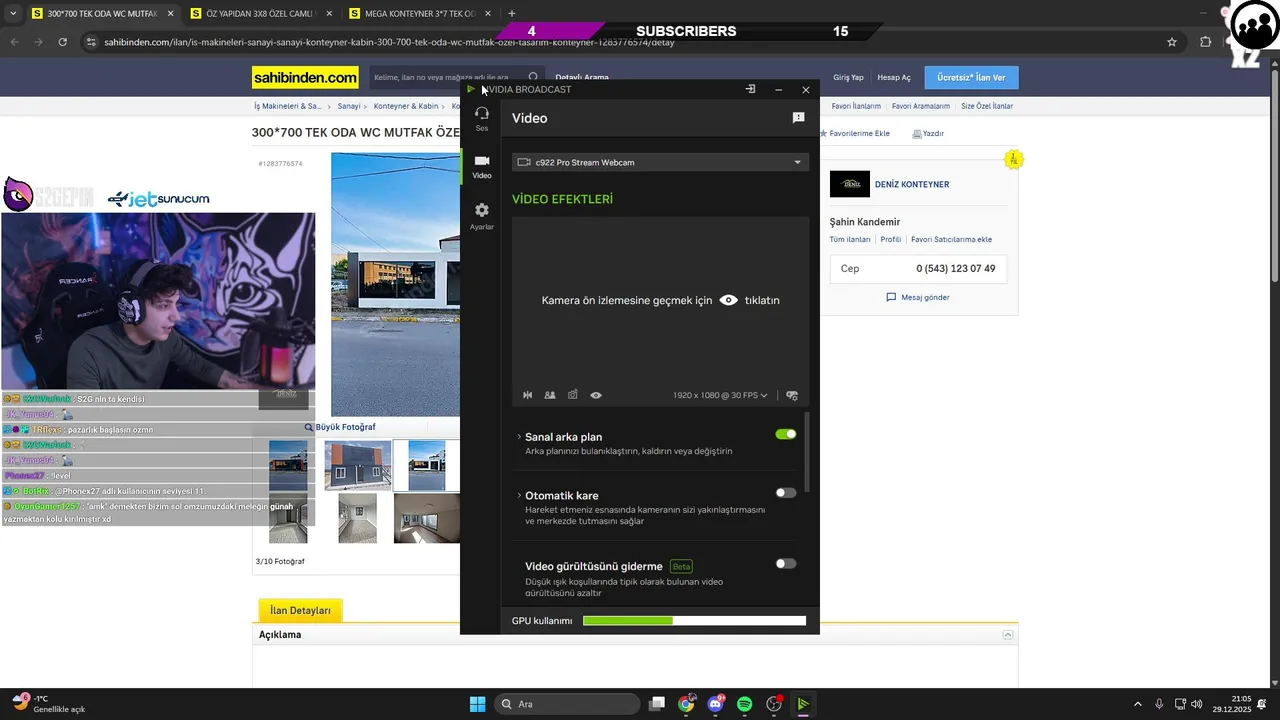Expand the Sanal arka plan chevron
This screenshot has width=1280, height=720.
[519, 437]
